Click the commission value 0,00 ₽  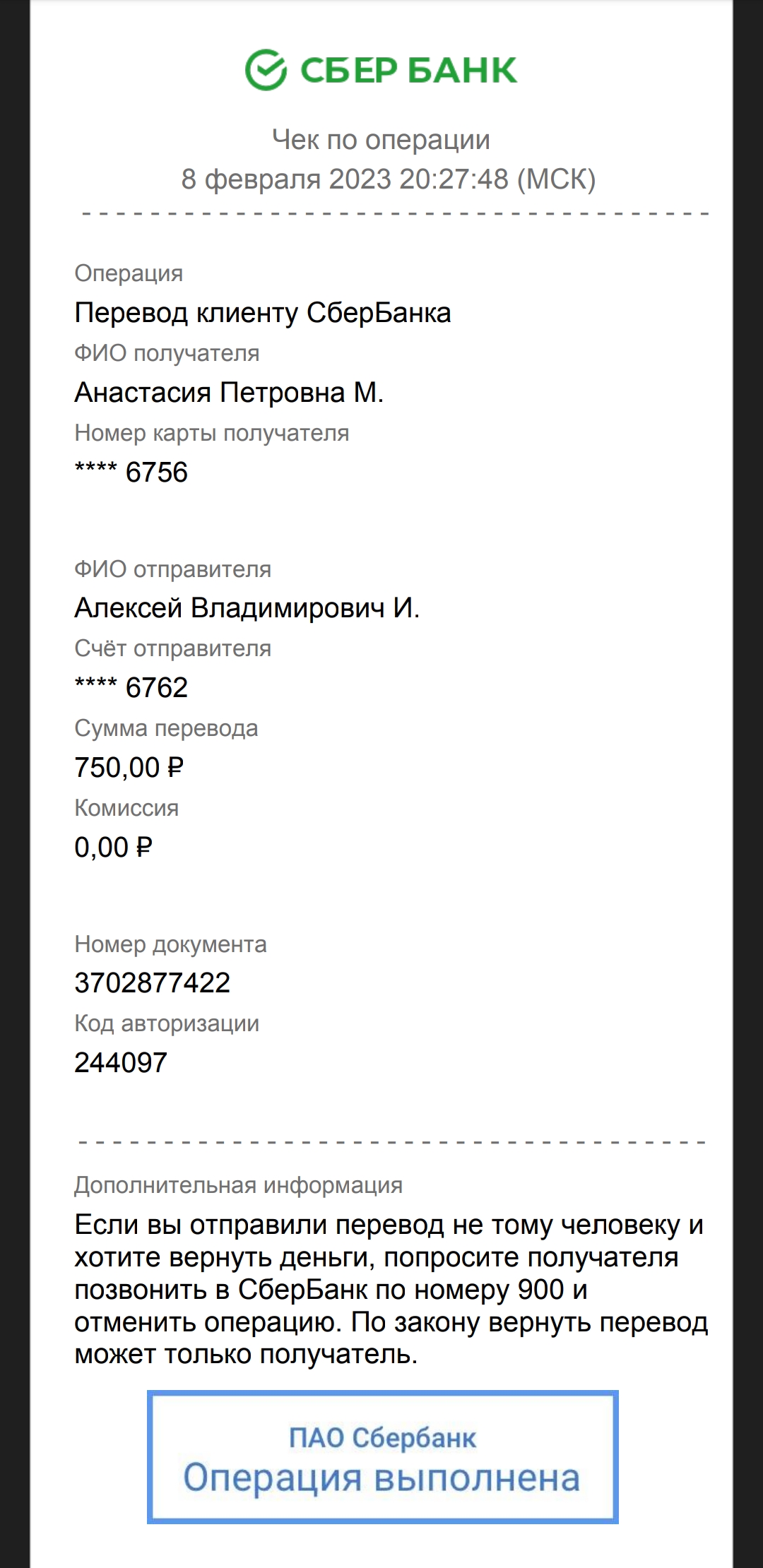114,848
